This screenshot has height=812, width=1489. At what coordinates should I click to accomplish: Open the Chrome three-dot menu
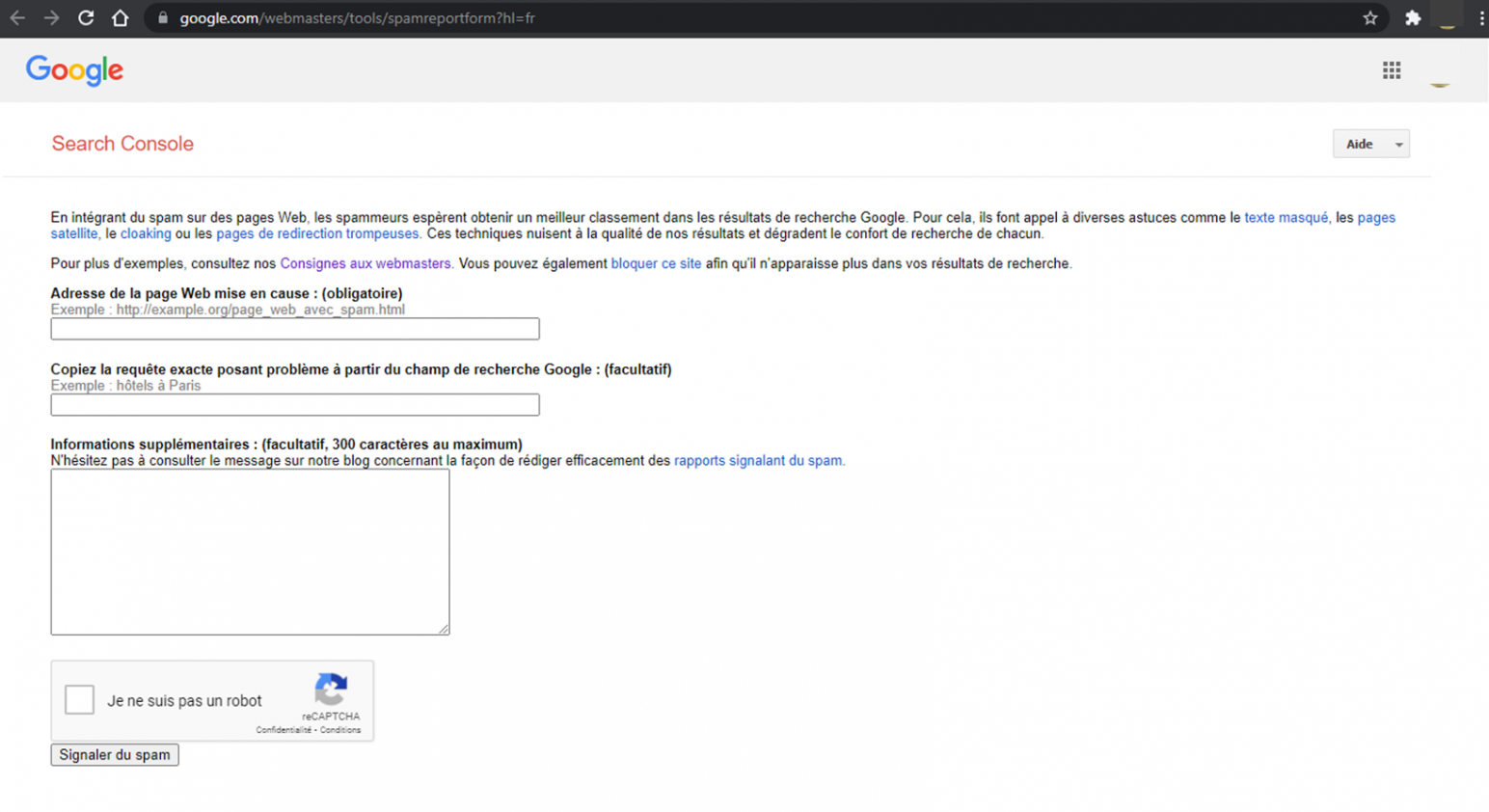coord(1481,18)
